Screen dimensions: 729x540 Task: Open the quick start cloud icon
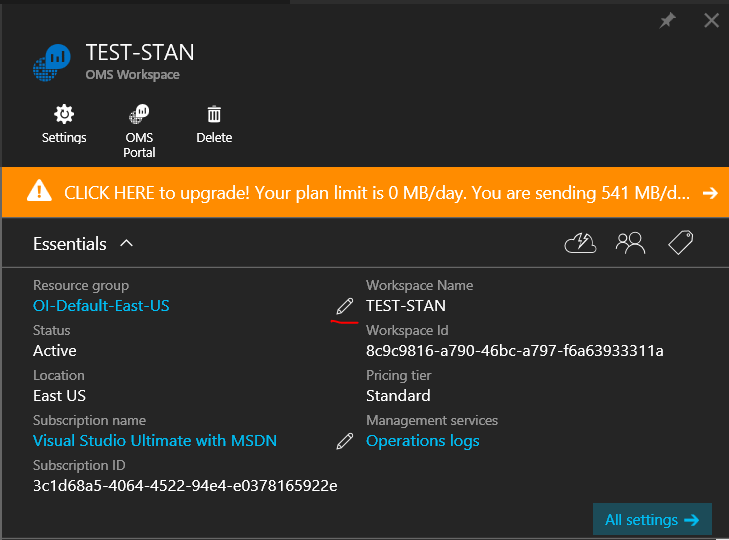click(x=580, y=243)
